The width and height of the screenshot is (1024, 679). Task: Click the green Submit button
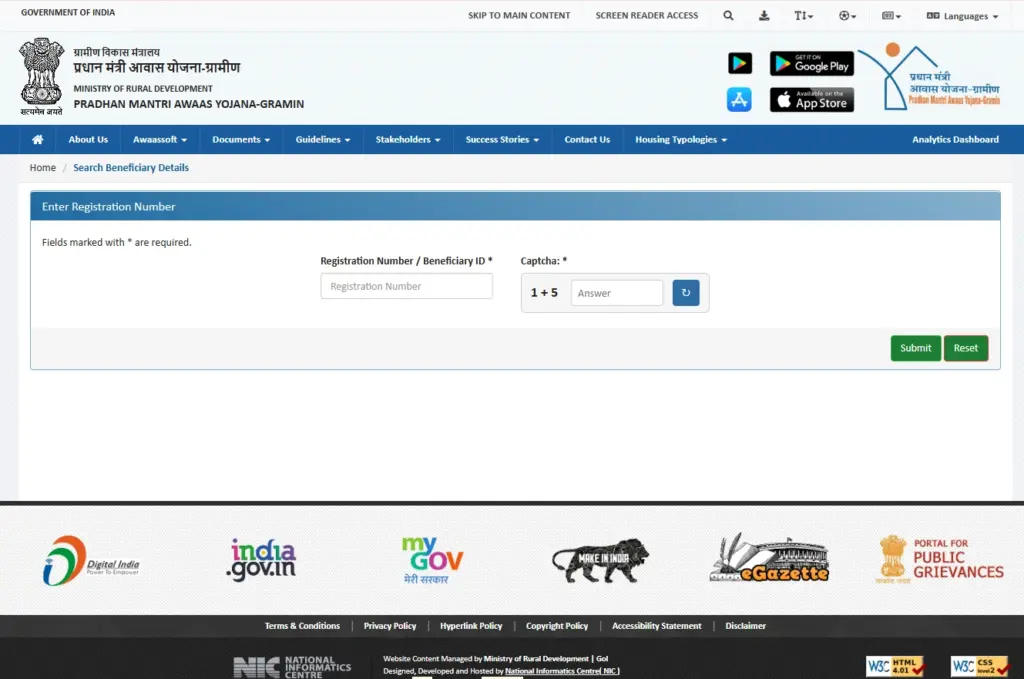tap(916, 348)
